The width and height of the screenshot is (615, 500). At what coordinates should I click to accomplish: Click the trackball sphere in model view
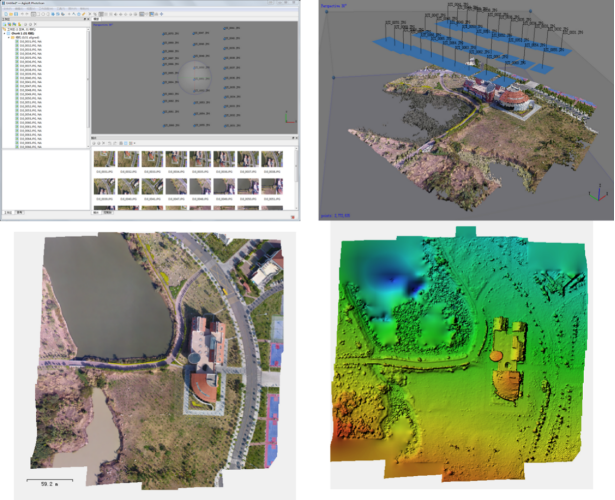click(x=195, y=78)
